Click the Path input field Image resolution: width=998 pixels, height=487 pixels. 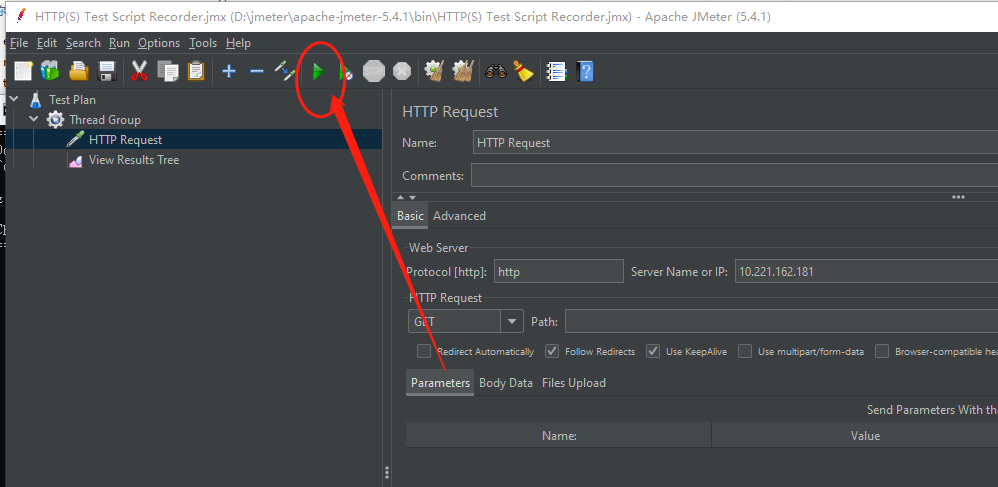click(781, 321)
